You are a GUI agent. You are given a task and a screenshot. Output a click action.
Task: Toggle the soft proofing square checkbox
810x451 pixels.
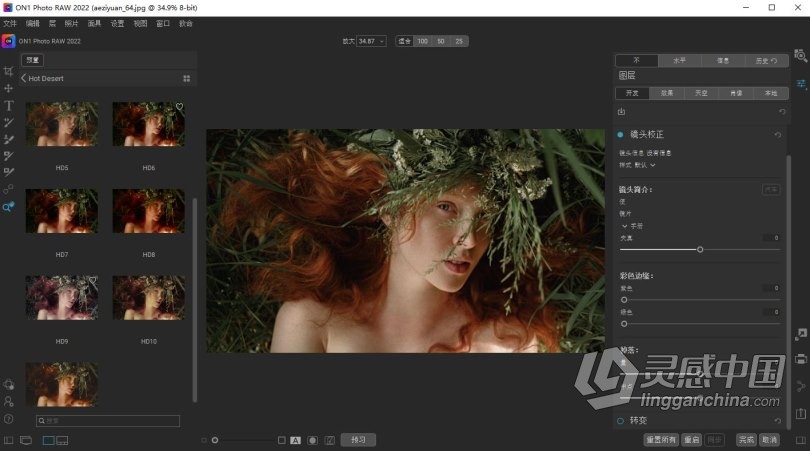click(282, 440)
